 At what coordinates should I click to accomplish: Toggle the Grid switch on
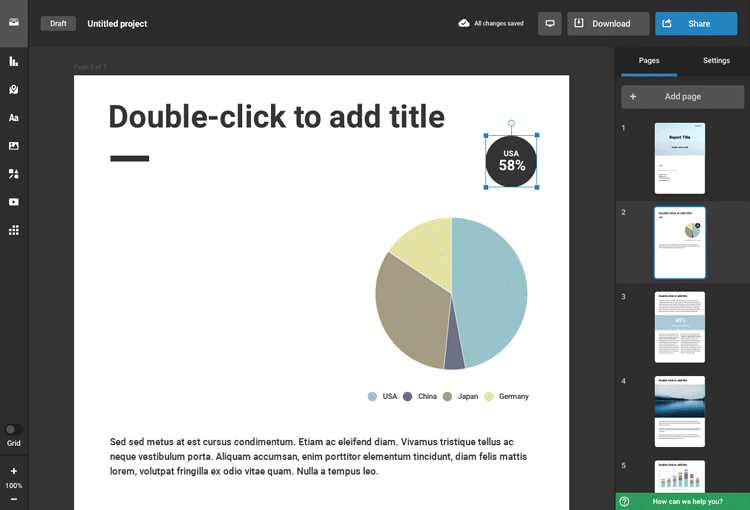click(13, 429)
